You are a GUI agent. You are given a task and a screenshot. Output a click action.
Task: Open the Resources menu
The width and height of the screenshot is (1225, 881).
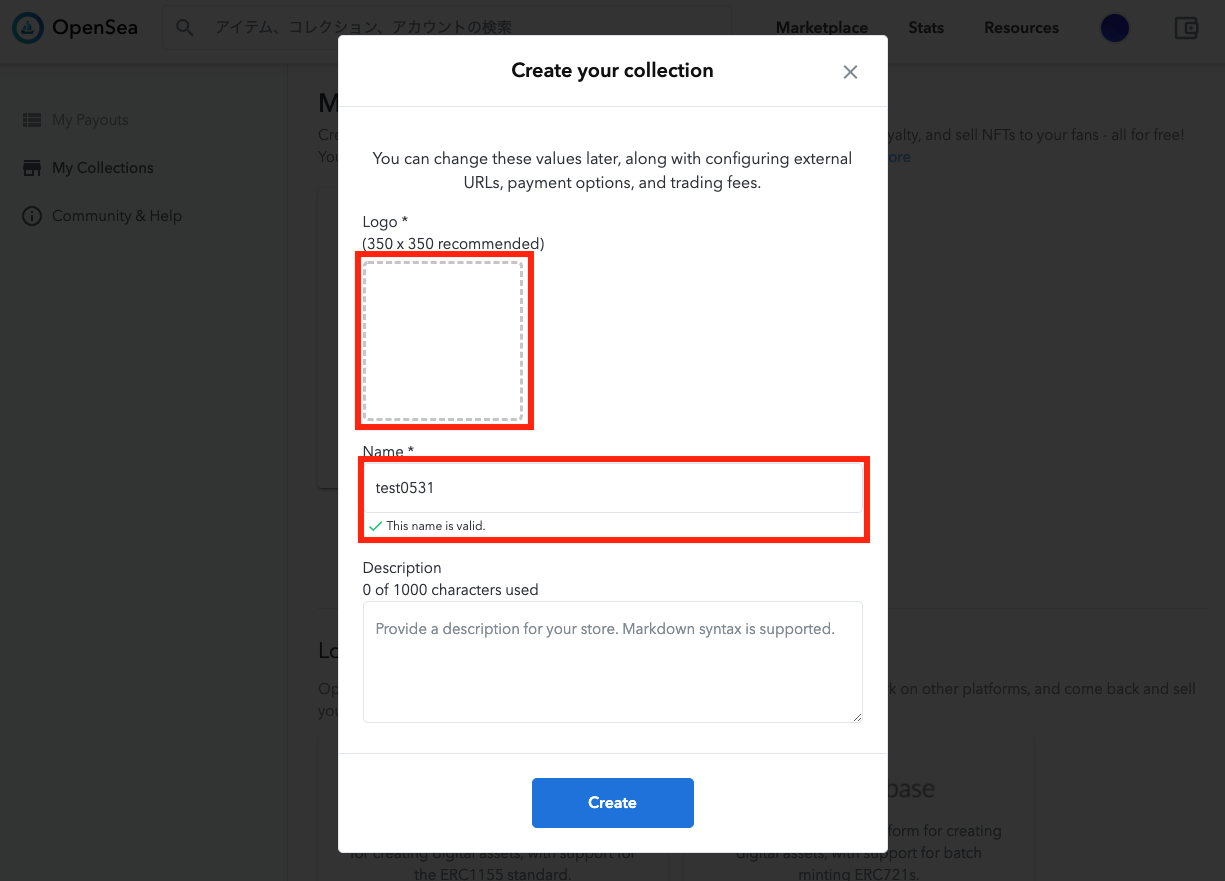(x=1021, y=28)
